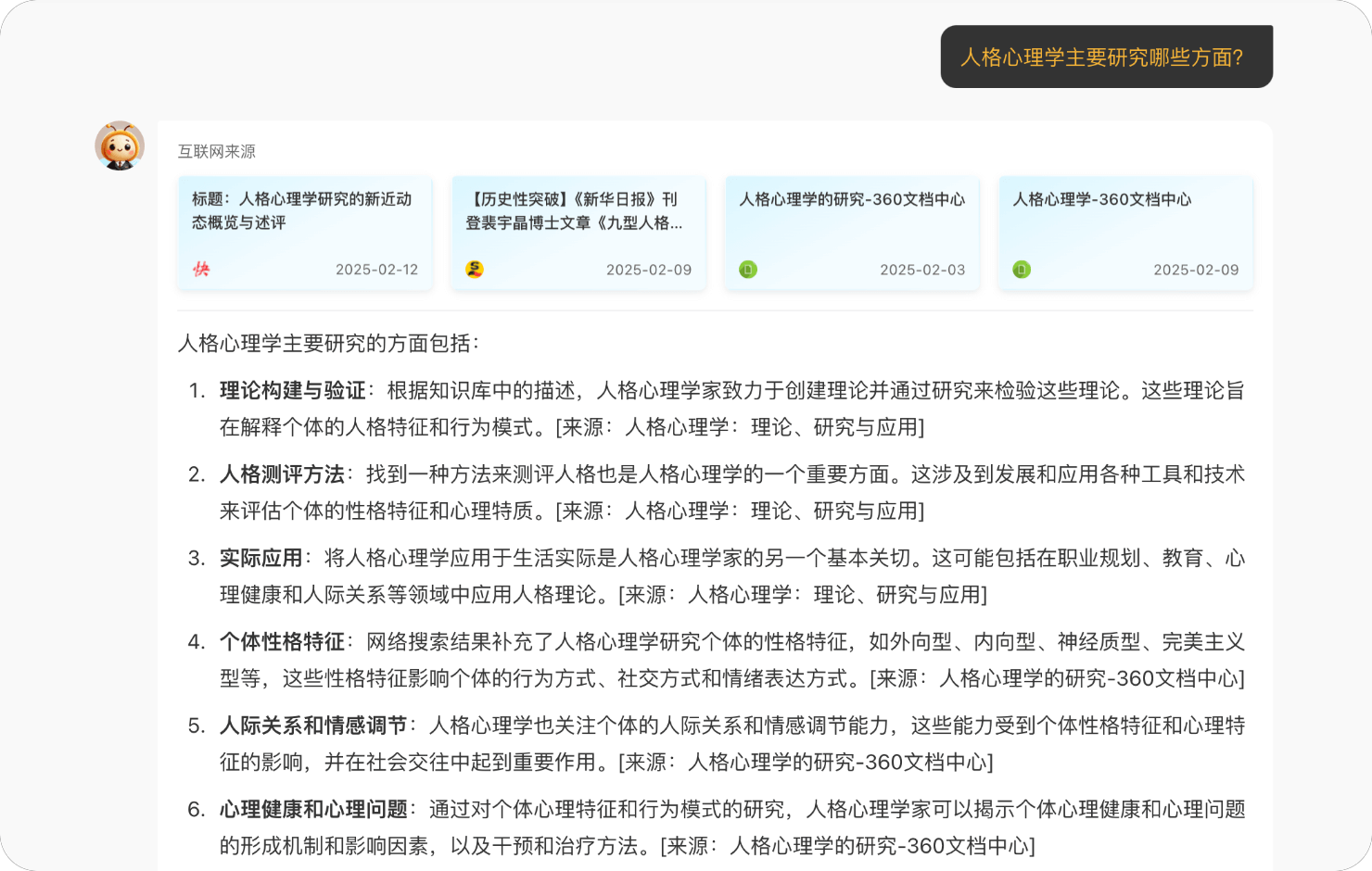Click the 互联网来源 label

(217, 151)
